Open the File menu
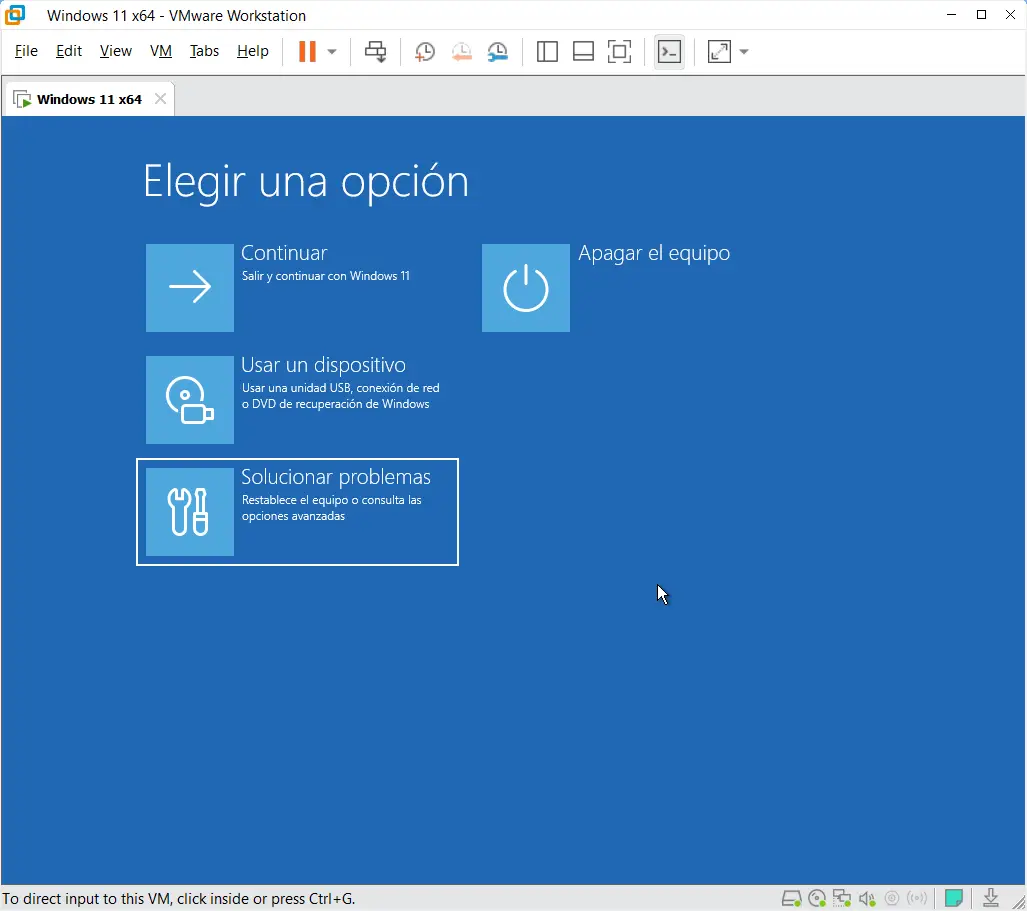This screenshot has width=1027, height=911. coord(26,51)
